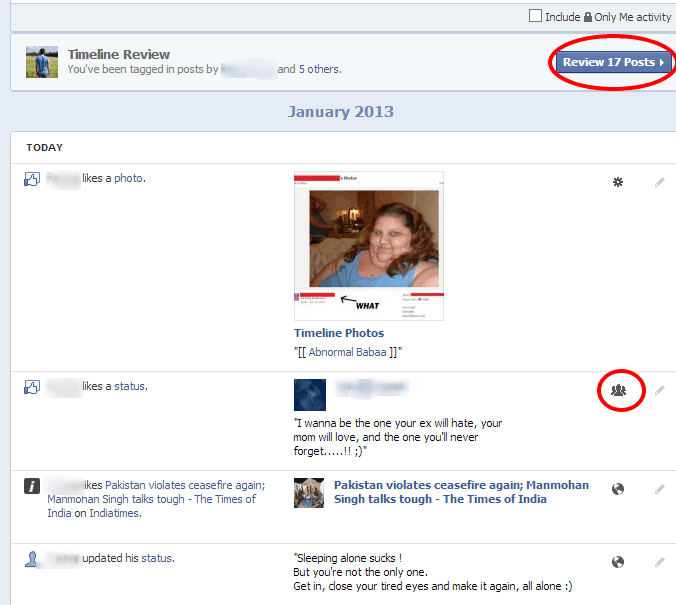Viewport: 676px width, 605px height.
Task: Click pencil edit icon for status like row
Action: 659,390
